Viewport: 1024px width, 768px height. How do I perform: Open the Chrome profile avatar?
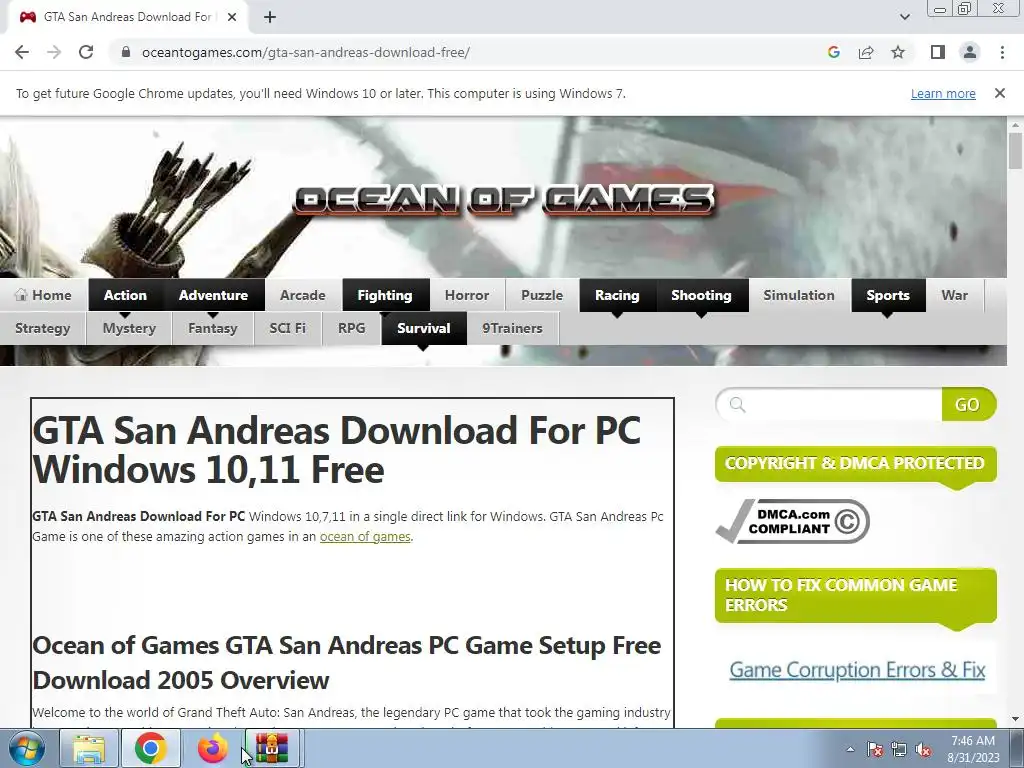(x=970, y=52)
